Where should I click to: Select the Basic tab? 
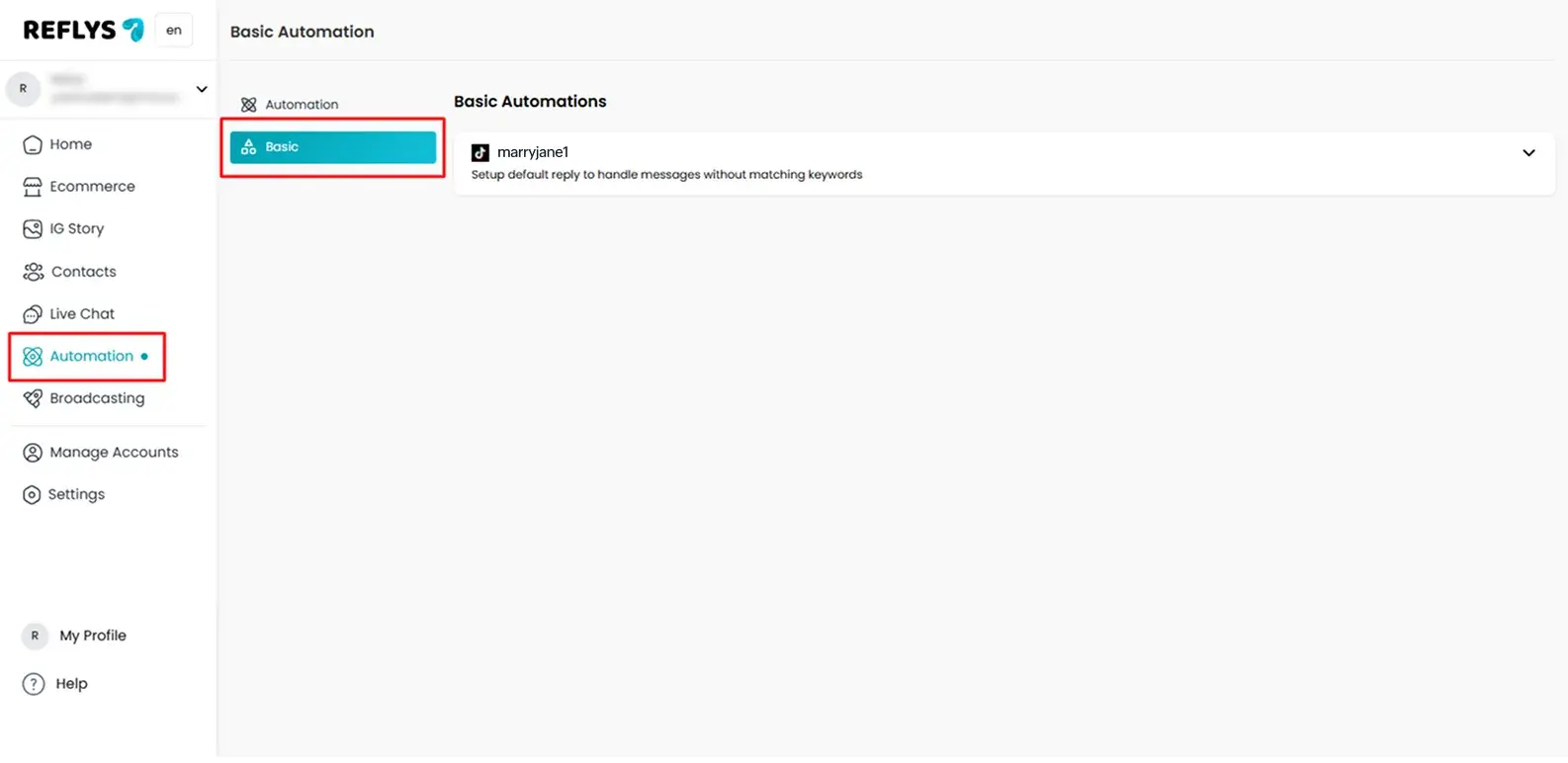[332, 147]
